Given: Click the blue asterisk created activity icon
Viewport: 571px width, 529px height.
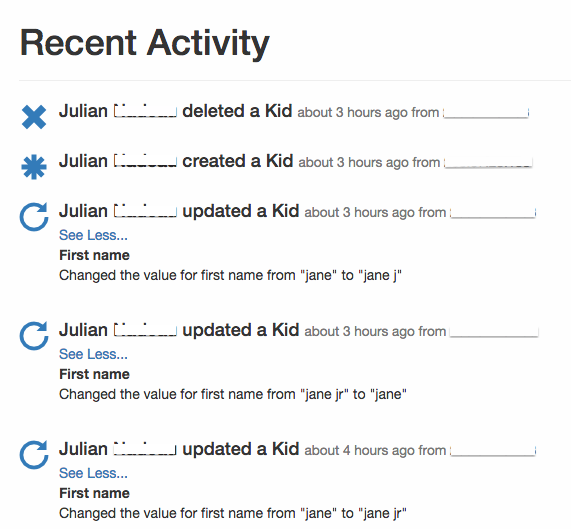Looking at the screenshot, I should (x=34, y=167).
